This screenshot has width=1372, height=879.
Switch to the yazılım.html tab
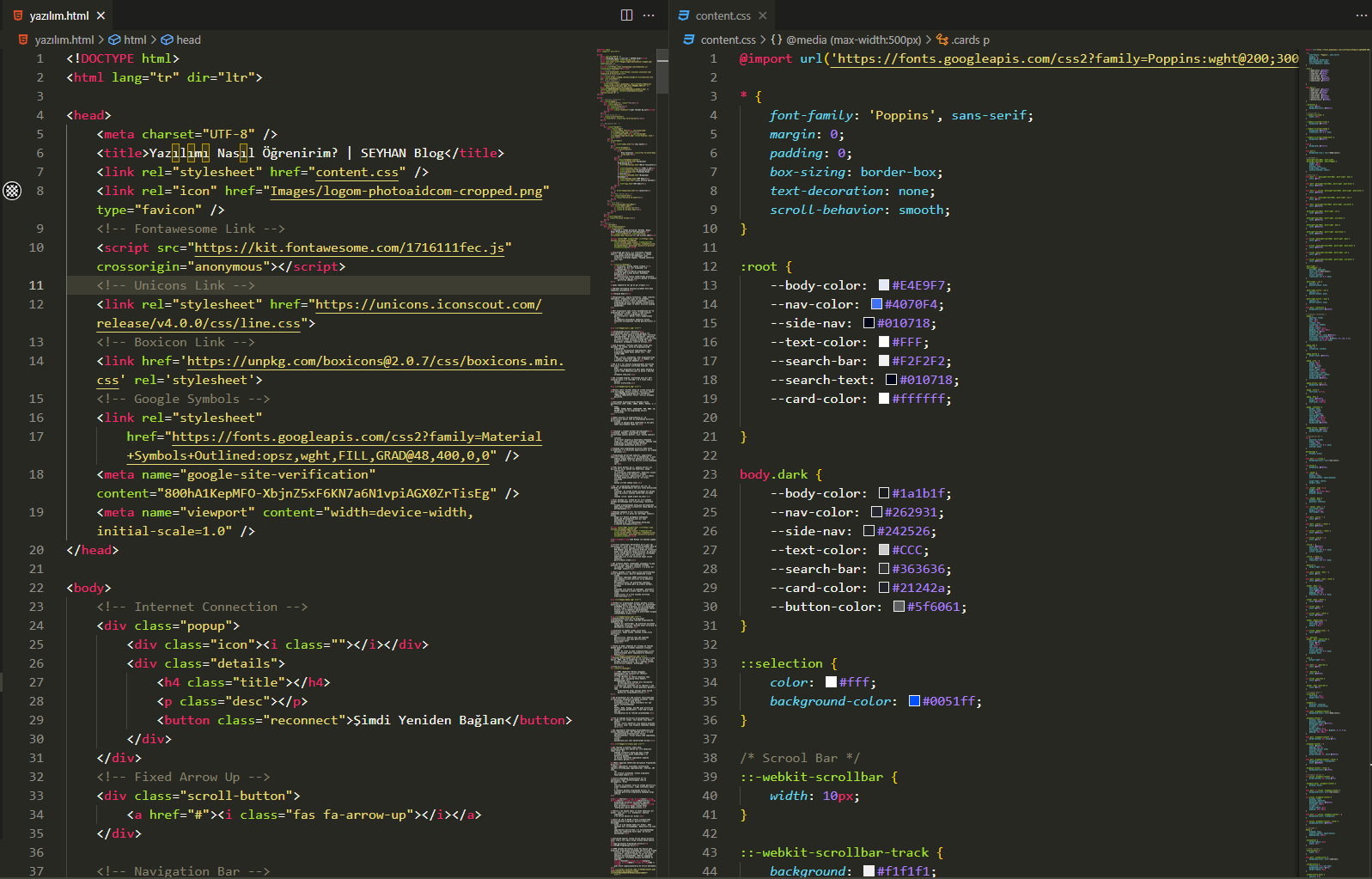coord(58,15)
